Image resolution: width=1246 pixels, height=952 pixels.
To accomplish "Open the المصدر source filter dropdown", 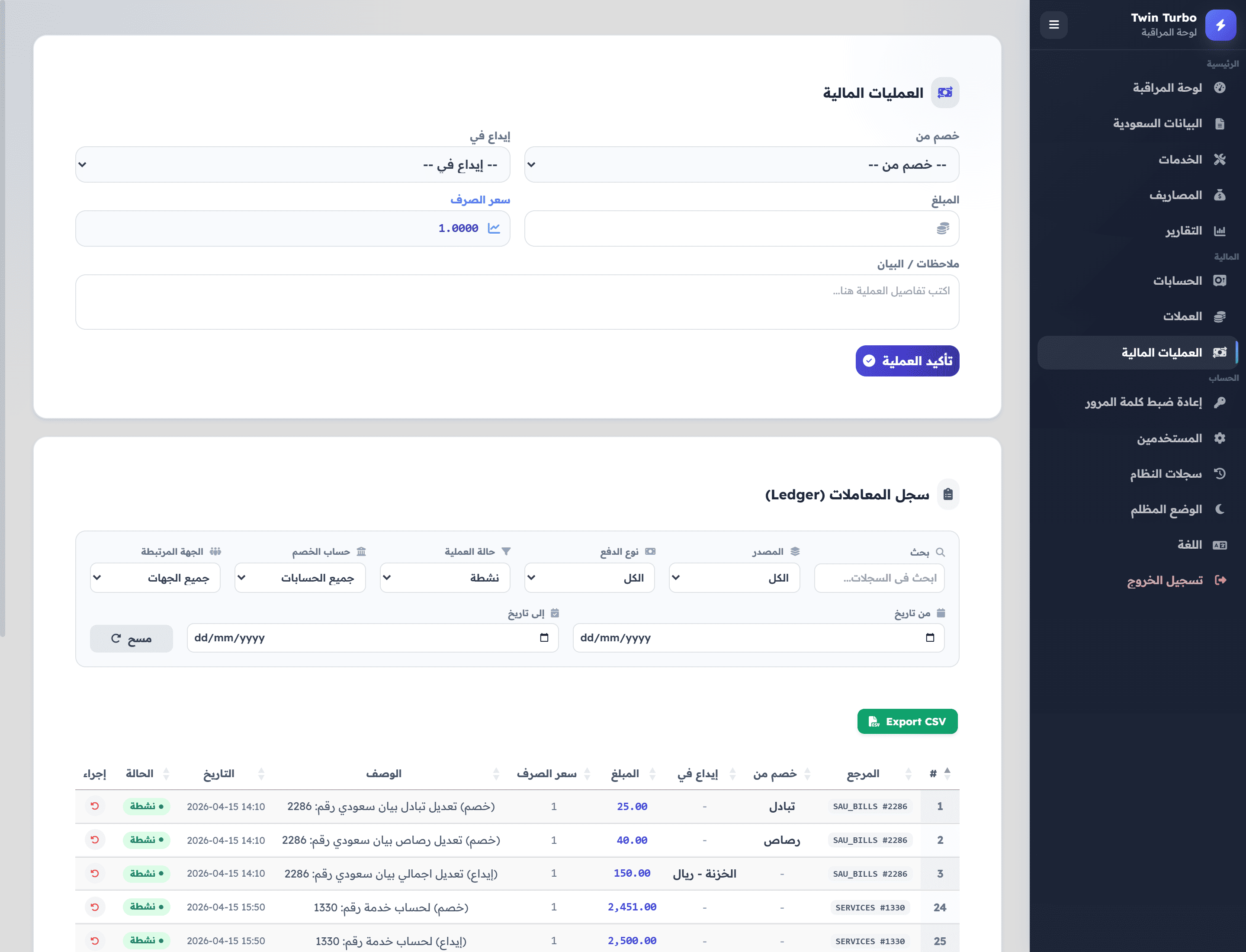I will pos(734,578).
